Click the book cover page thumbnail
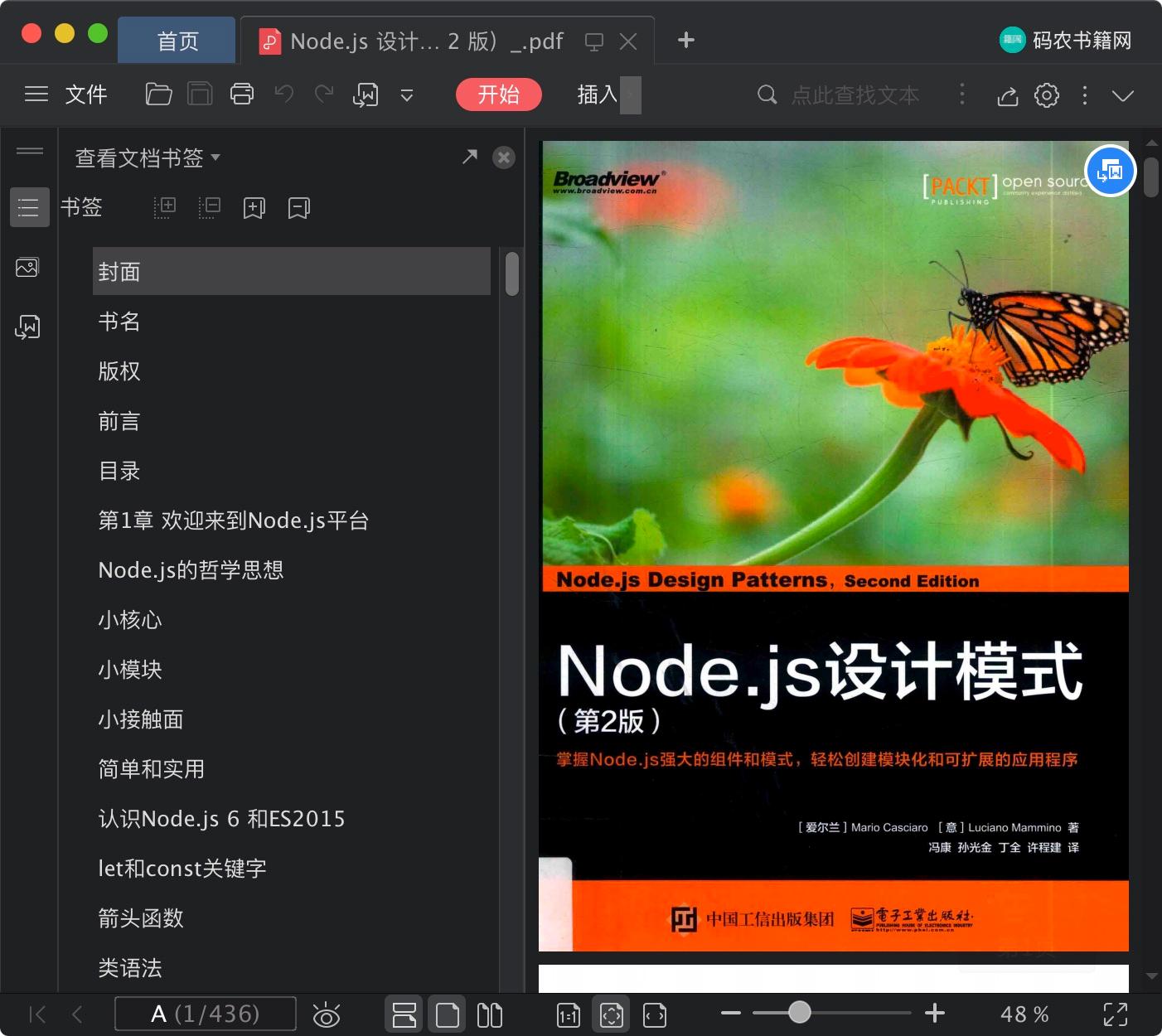The width and height of the screenshot is (1162, 1036). pyautogui.click(x=834, y=546)
